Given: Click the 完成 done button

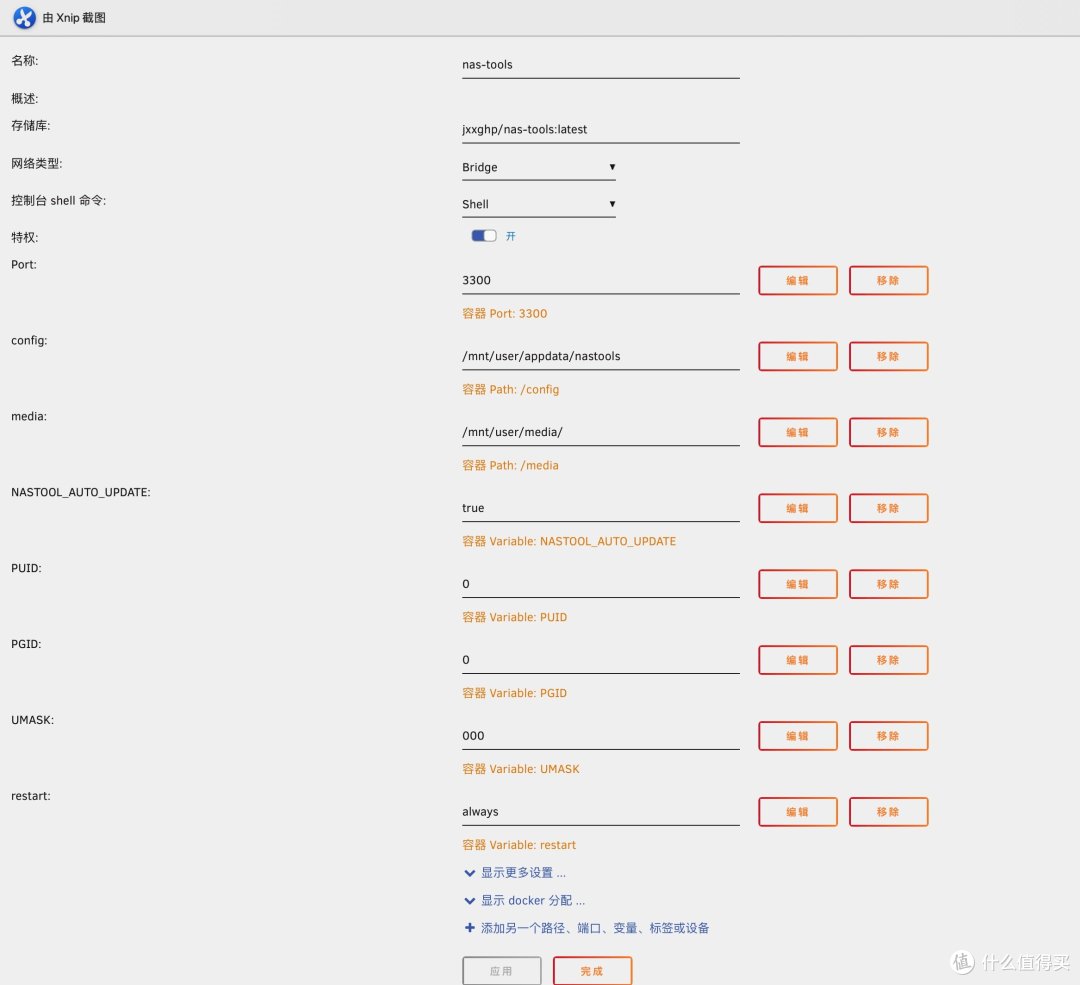Looking at the screenshot, I should tap(592, 970).
